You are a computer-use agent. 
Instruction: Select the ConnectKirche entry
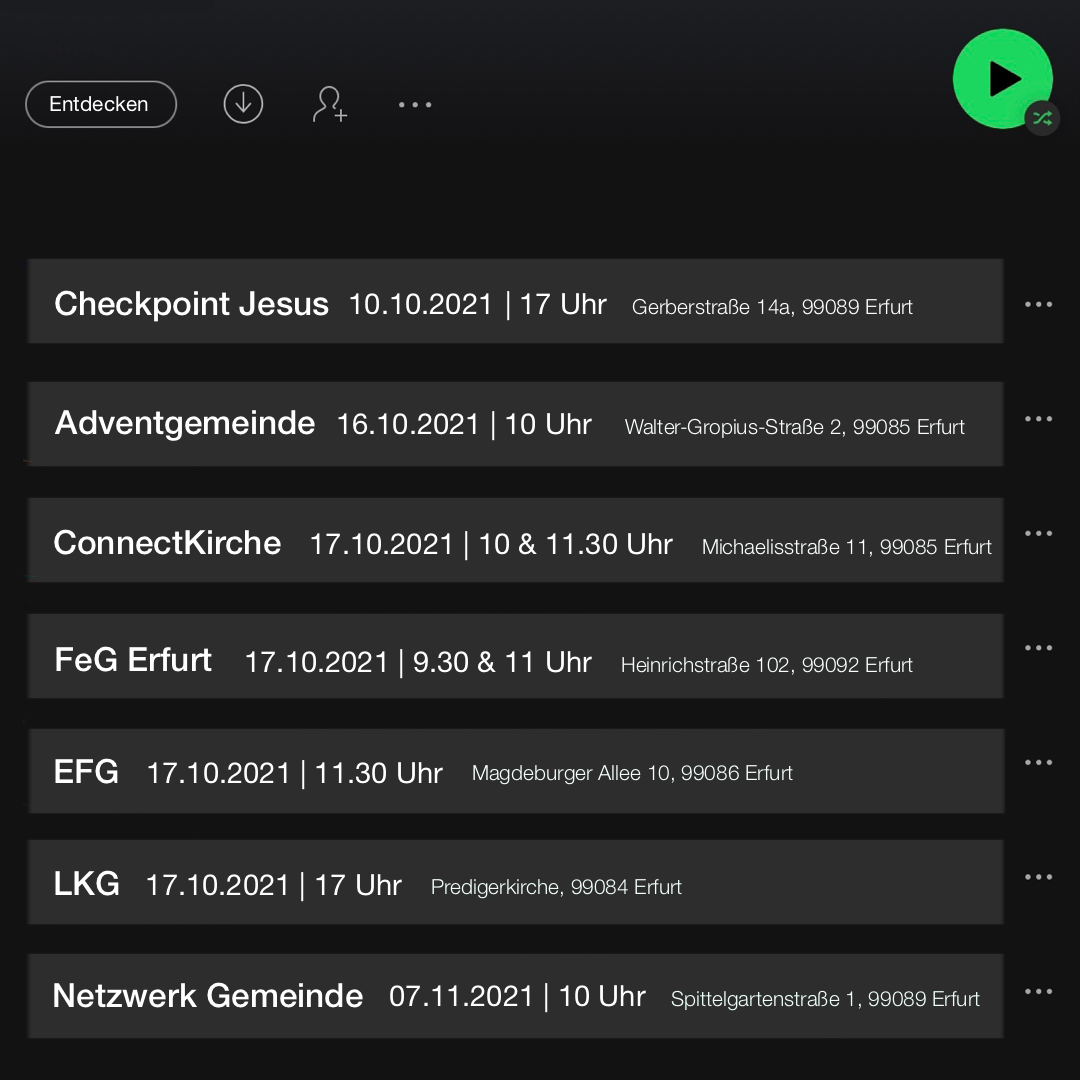[515, 540]
